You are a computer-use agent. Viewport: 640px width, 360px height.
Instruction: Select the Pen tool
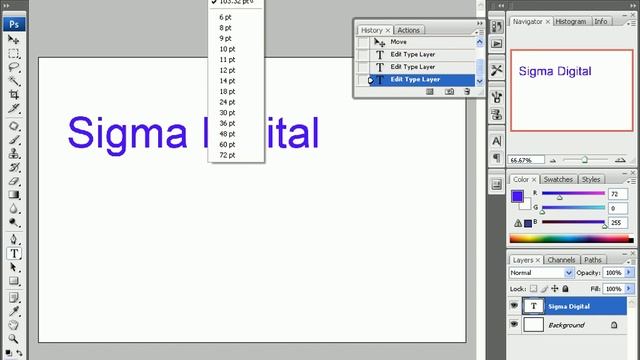tap(13, 240)
